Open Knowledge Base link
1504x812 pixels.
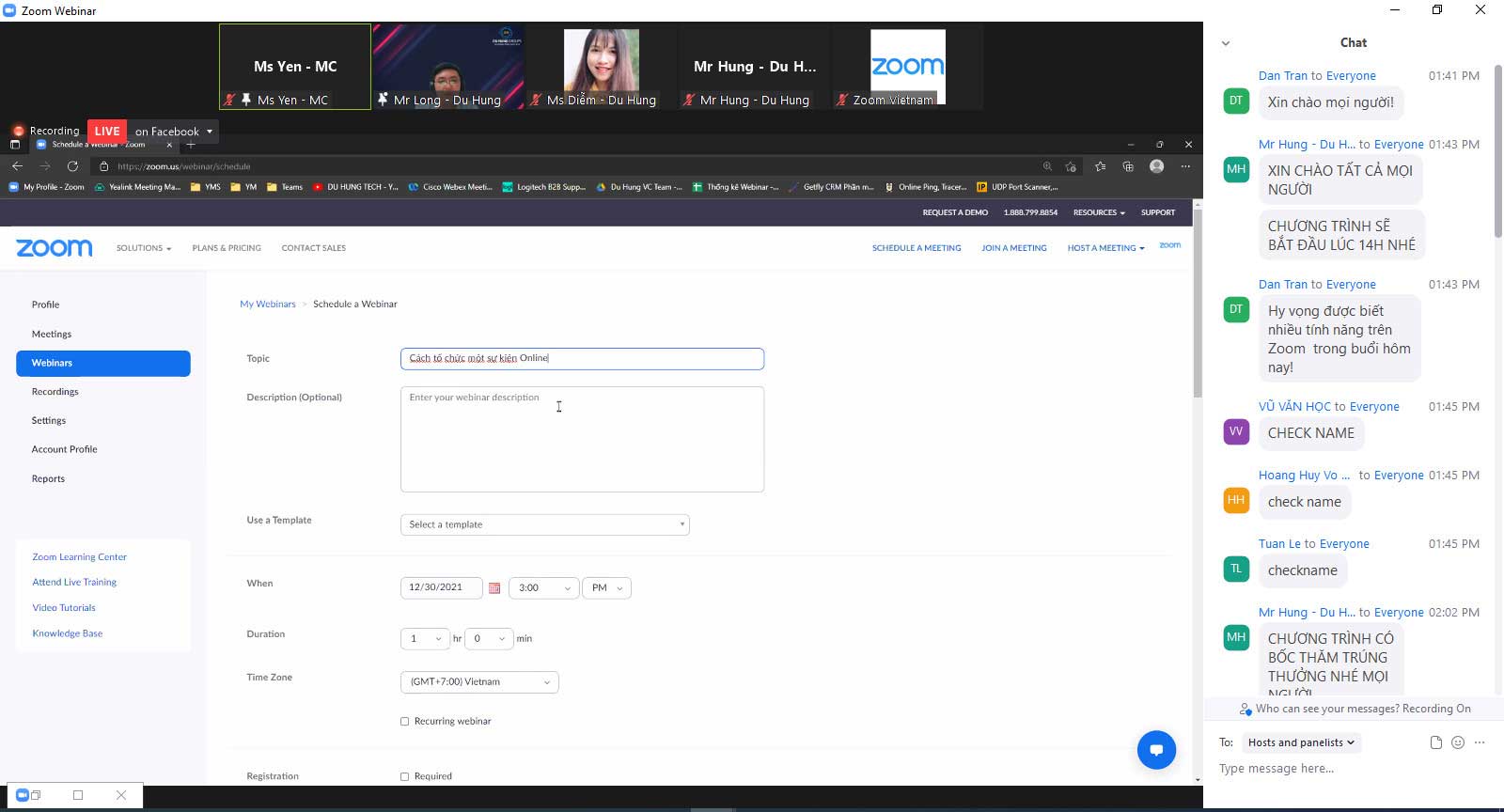(68, 633)
